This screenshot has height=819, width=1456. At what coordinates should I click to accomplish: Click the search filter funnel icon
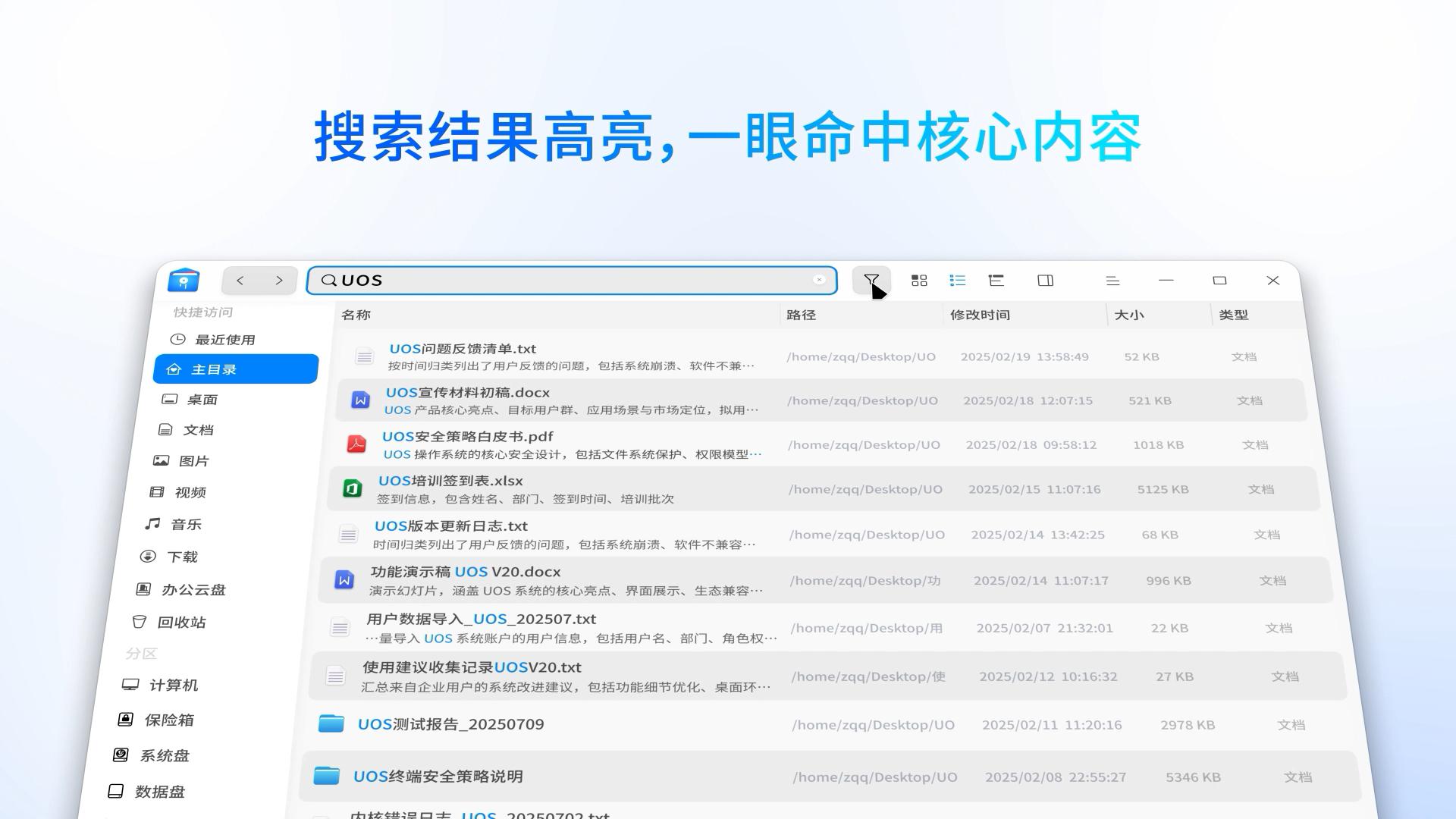pos(871,281)
